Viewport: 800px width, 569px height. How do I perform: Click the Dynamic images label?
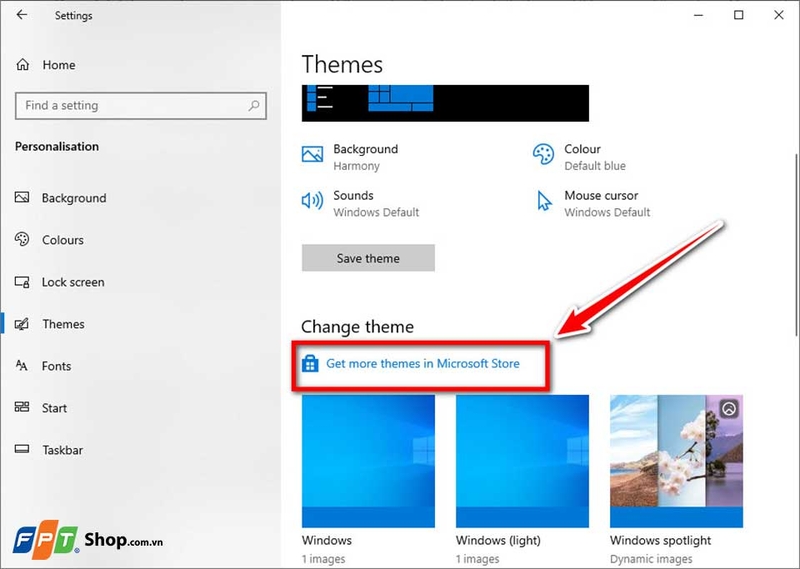tap(651, 559)
